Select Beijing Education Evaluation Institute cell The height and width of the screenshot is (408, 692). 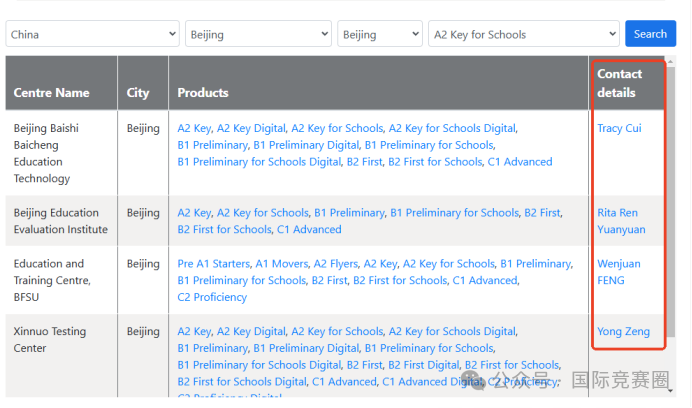pos(61,221)
